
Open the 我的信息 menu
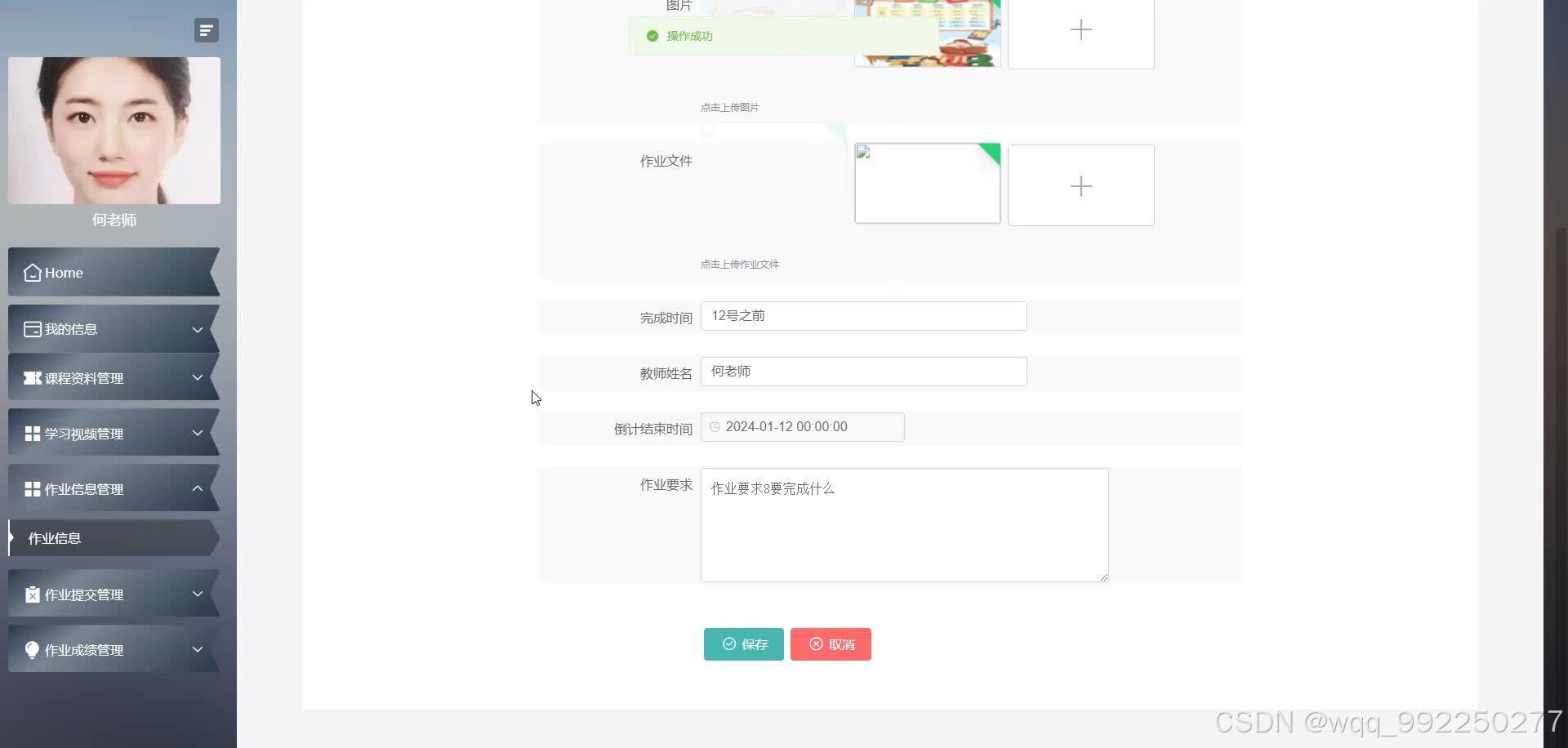pyautogui.click(x=114, y=329)
